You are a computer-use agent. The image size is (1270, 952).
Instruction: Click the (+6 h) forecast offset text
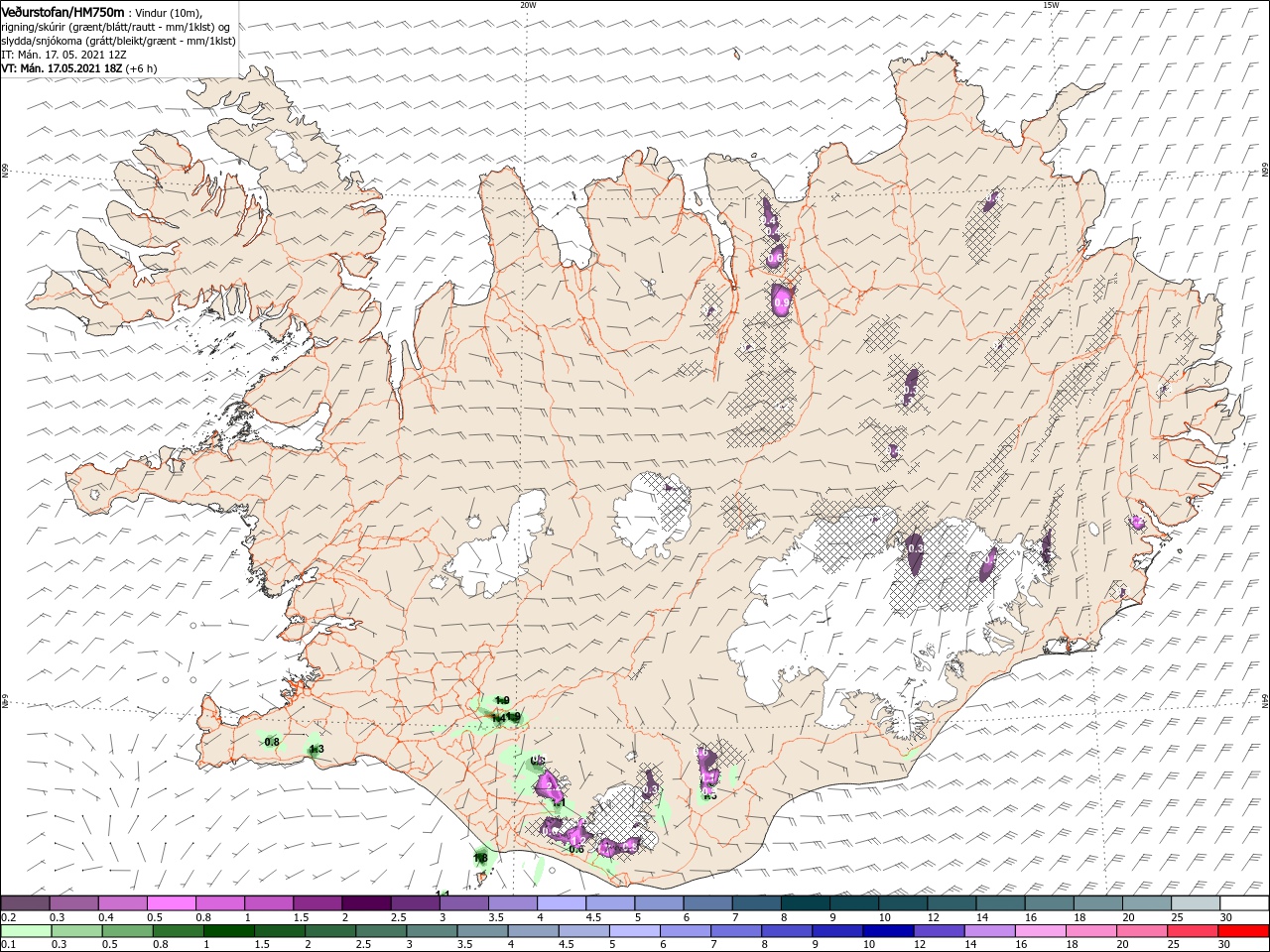pos(143,68)
